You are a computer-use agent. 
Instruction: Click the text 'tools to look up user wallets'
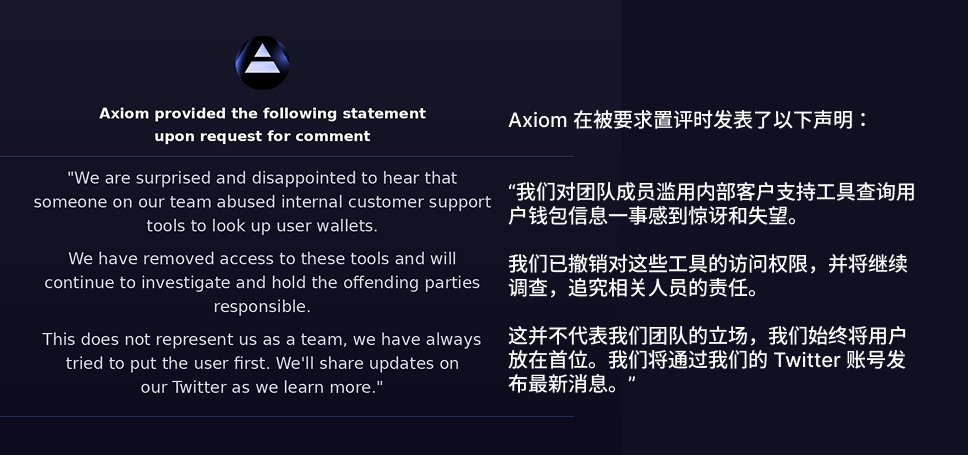262,226
